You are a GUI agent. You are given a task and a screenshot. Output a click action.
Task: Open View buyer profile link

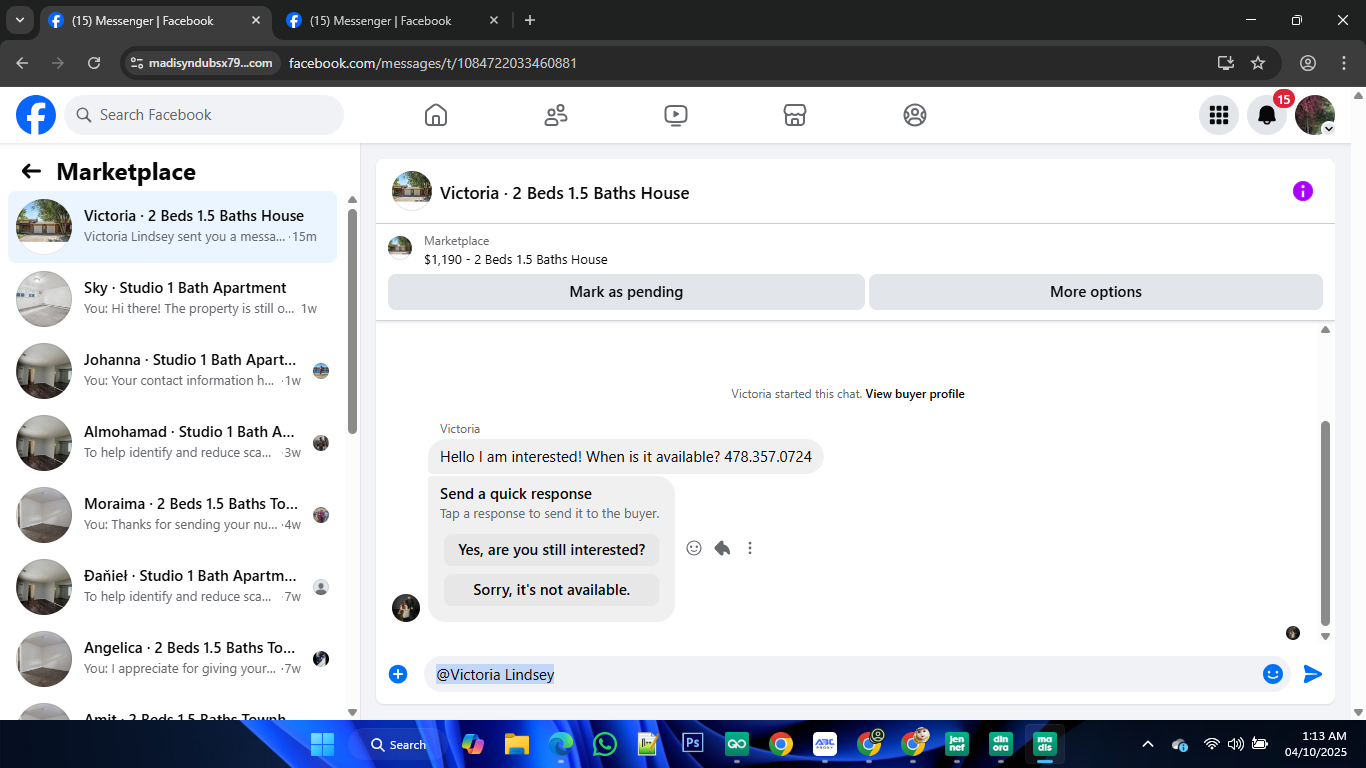tap(915, 394)
